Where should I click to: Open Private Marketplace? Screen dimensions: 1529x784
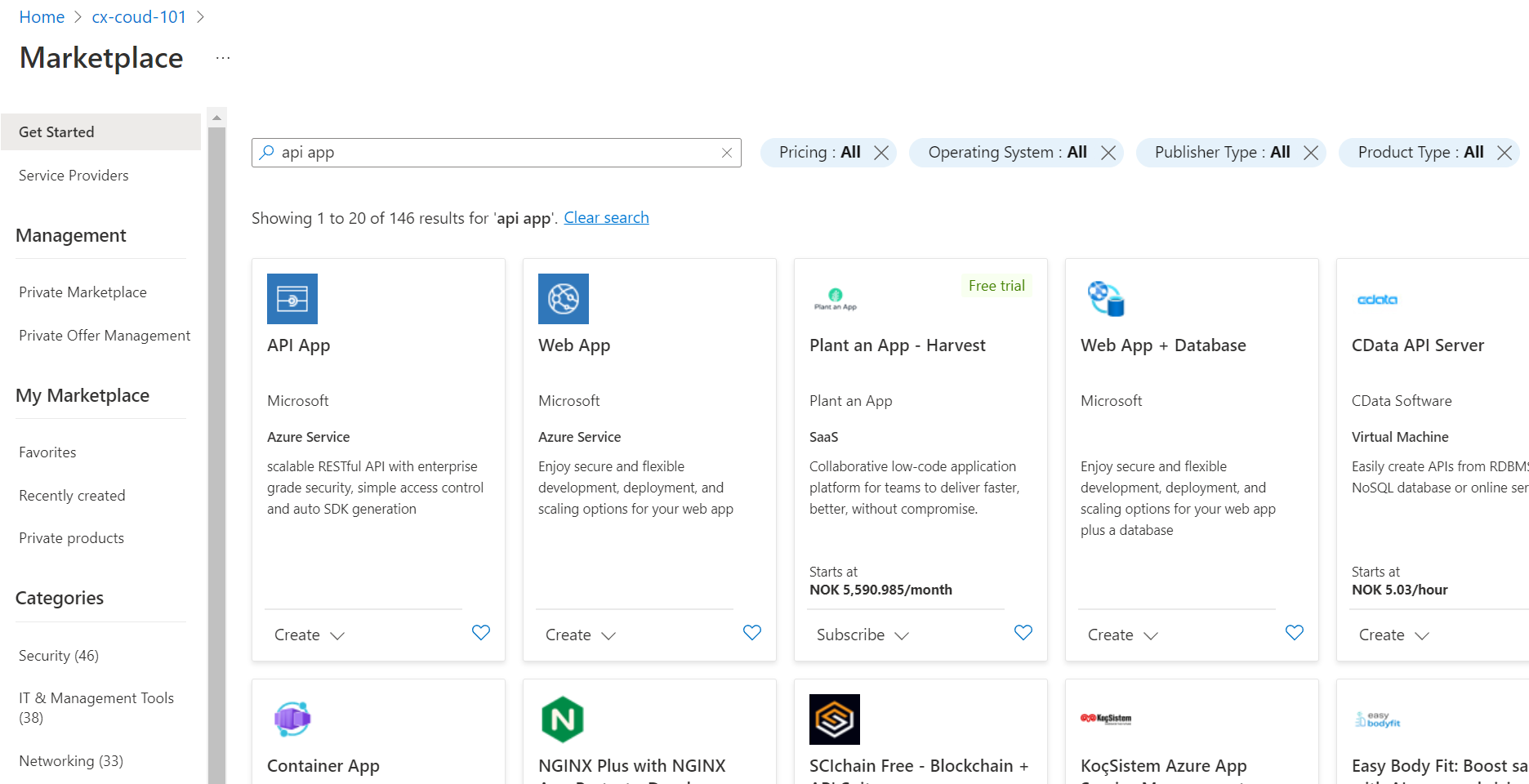coord(82,292)
